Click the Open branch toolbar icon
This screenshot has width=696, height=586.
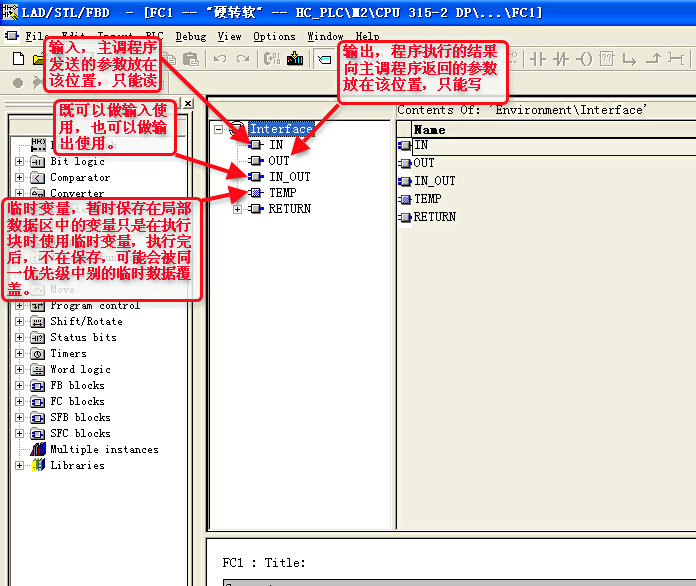629,59
